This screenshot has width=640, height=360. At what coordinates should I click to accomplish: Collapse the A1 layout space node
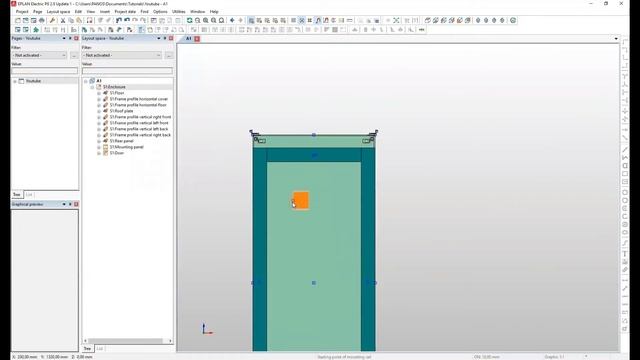click(86, 81)
